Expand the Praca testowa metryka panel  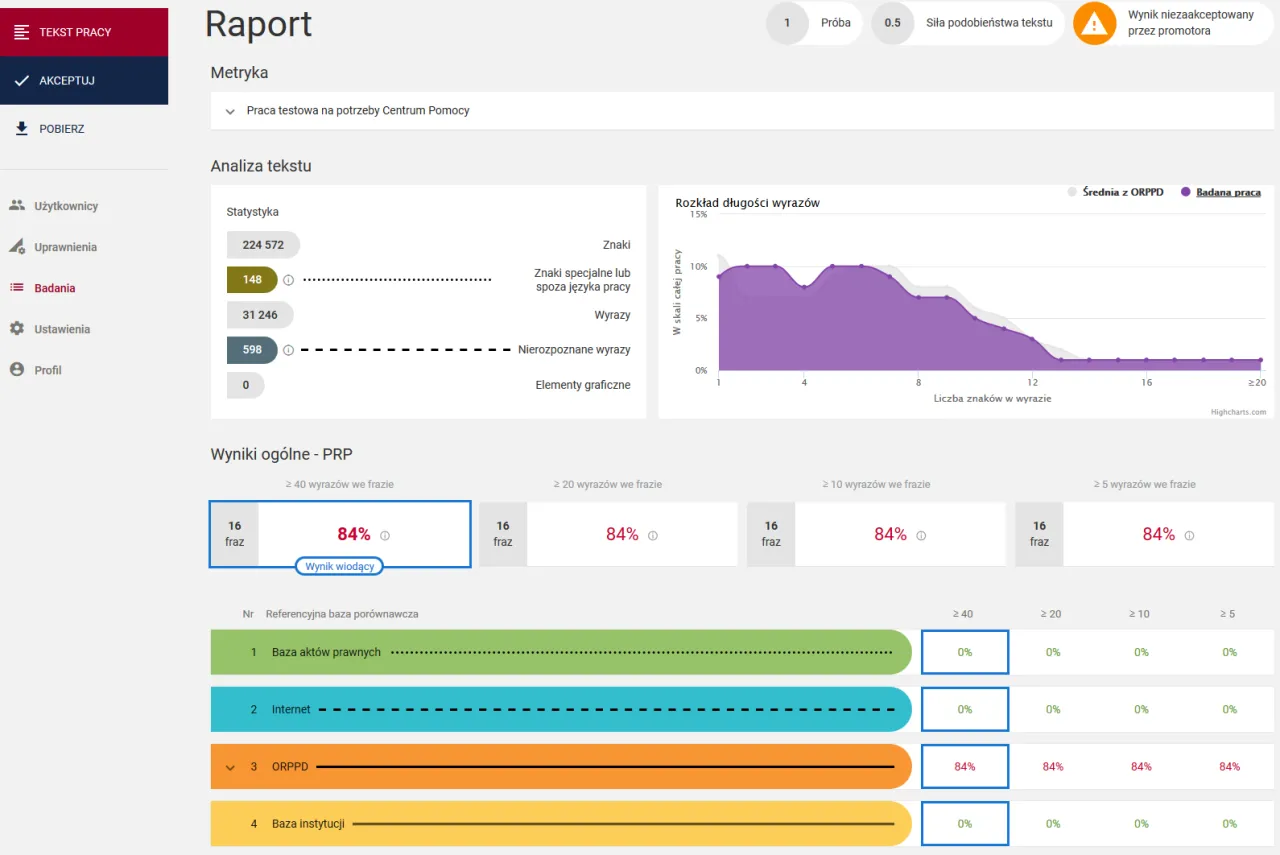tap(230, 111)
